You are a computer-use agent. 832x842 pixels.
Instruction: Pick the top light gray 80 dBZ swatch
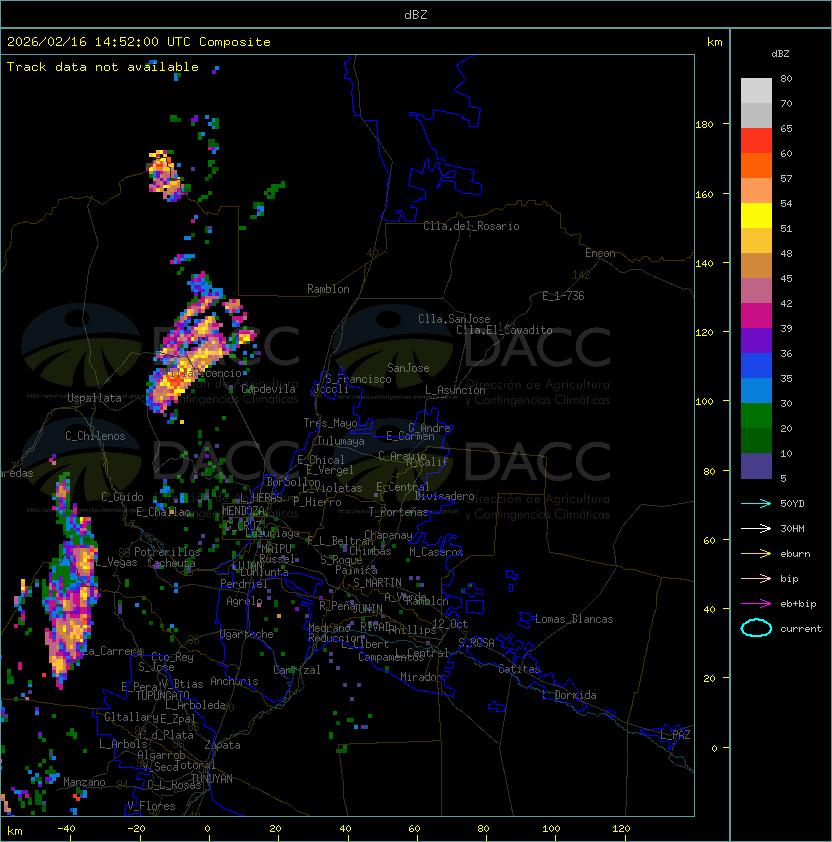pyautogui.click(x=756, y=91)
